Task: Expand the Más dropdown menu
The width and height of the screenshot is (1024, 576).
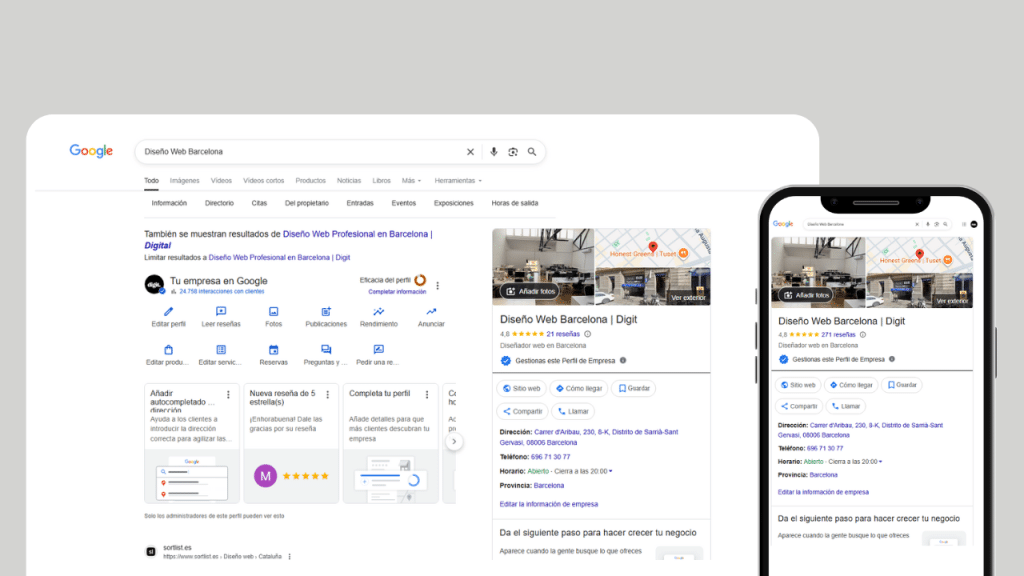Action: point(410,181)
